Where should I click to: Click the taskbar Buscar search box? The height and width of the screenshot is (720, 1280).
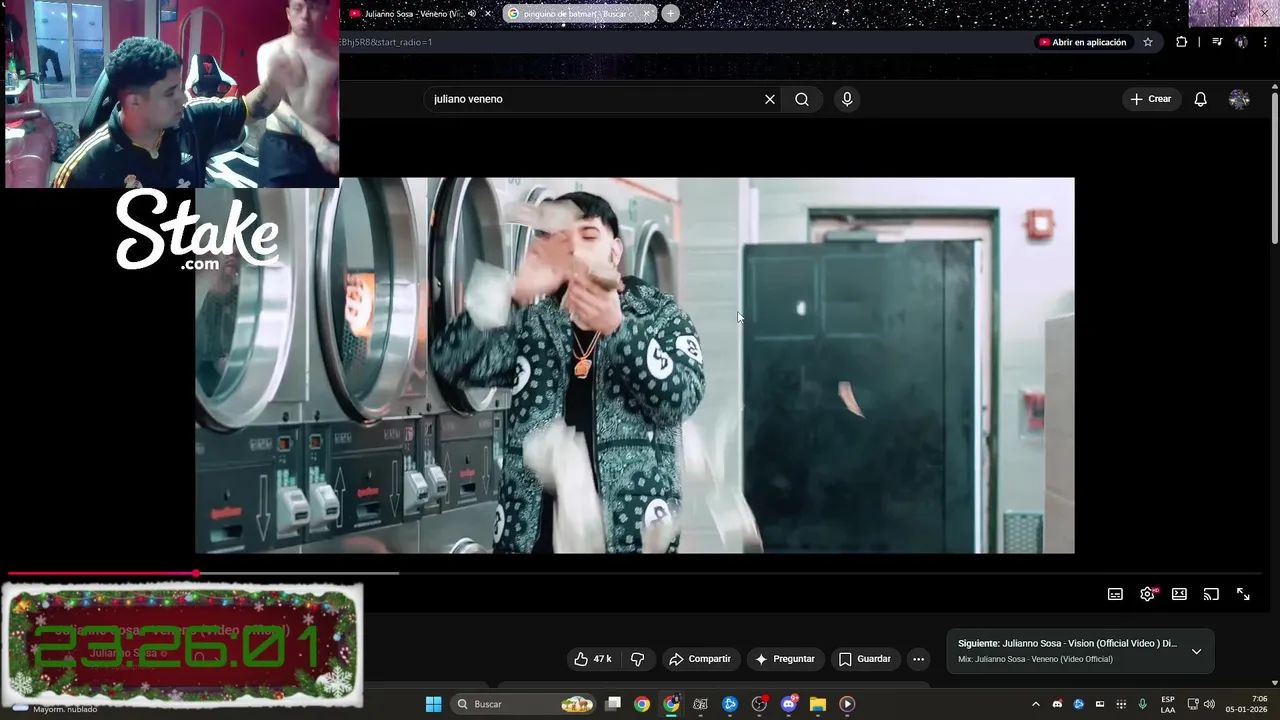point(522,704)
